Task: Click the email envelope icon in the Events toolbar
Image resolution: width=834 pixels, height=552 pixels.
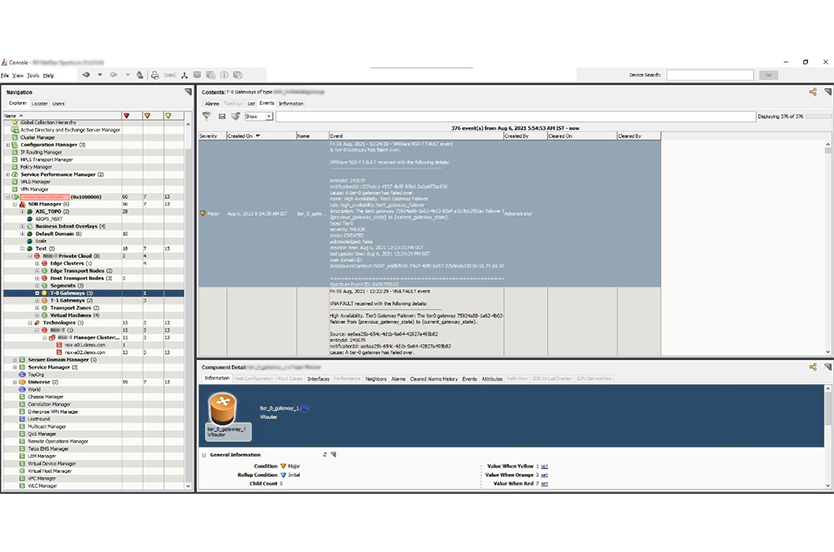Action: click(221, 116)
